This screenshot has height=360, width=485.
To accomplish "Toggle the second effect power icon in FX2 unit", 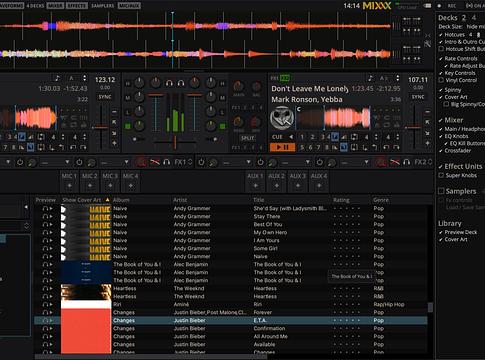I will click(x=260, y=162).
